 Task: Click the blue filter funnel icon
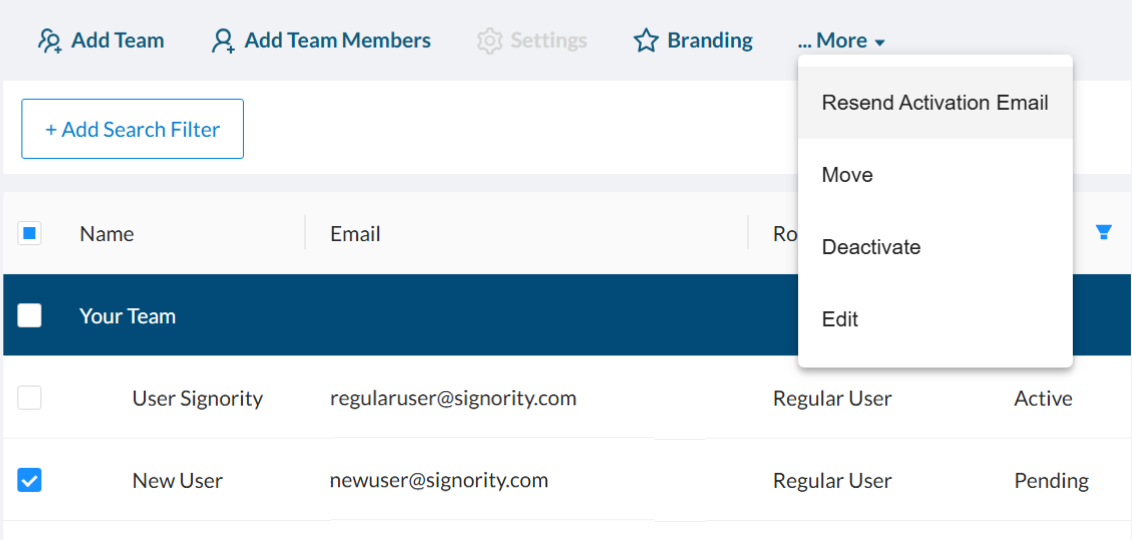tap(1103, 233)
